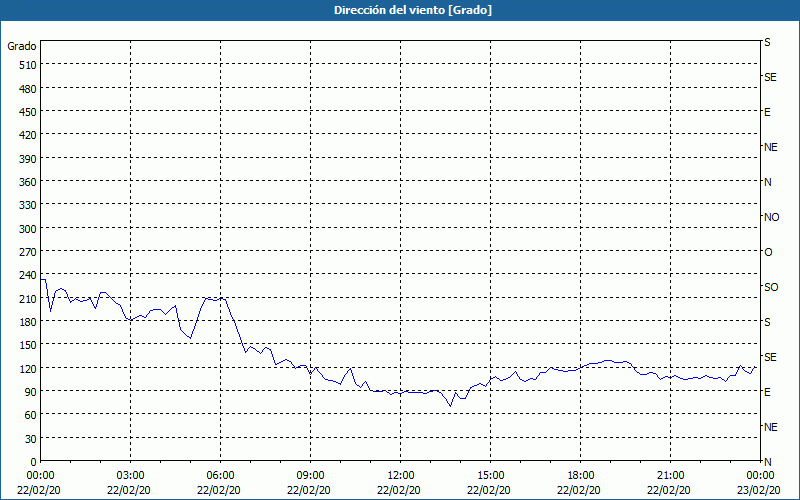Image resolution: width=800 pixels, height=500 pixels.
Task: Select the 18:00 time label
Action: tap(581, 476)
